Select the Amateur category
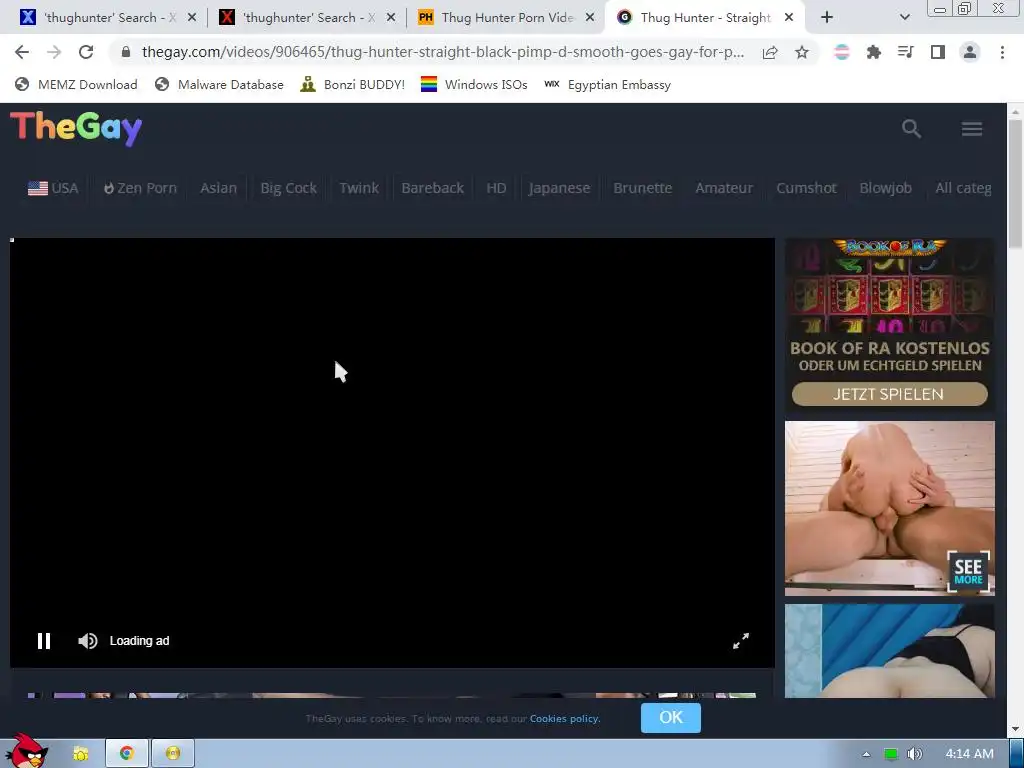Viewport: 1024px width, 768px height. [x=724, y=188]
